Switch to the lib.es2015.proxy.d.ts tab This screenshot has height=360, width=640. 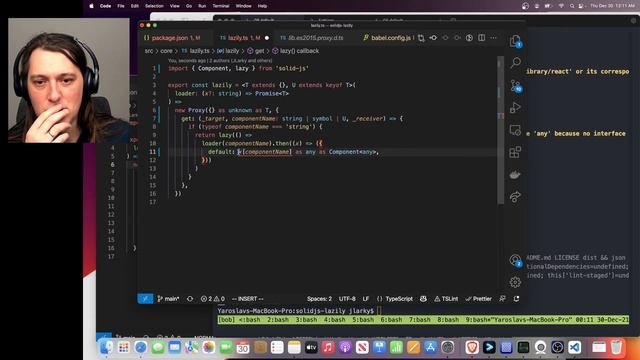coord(312,38)
